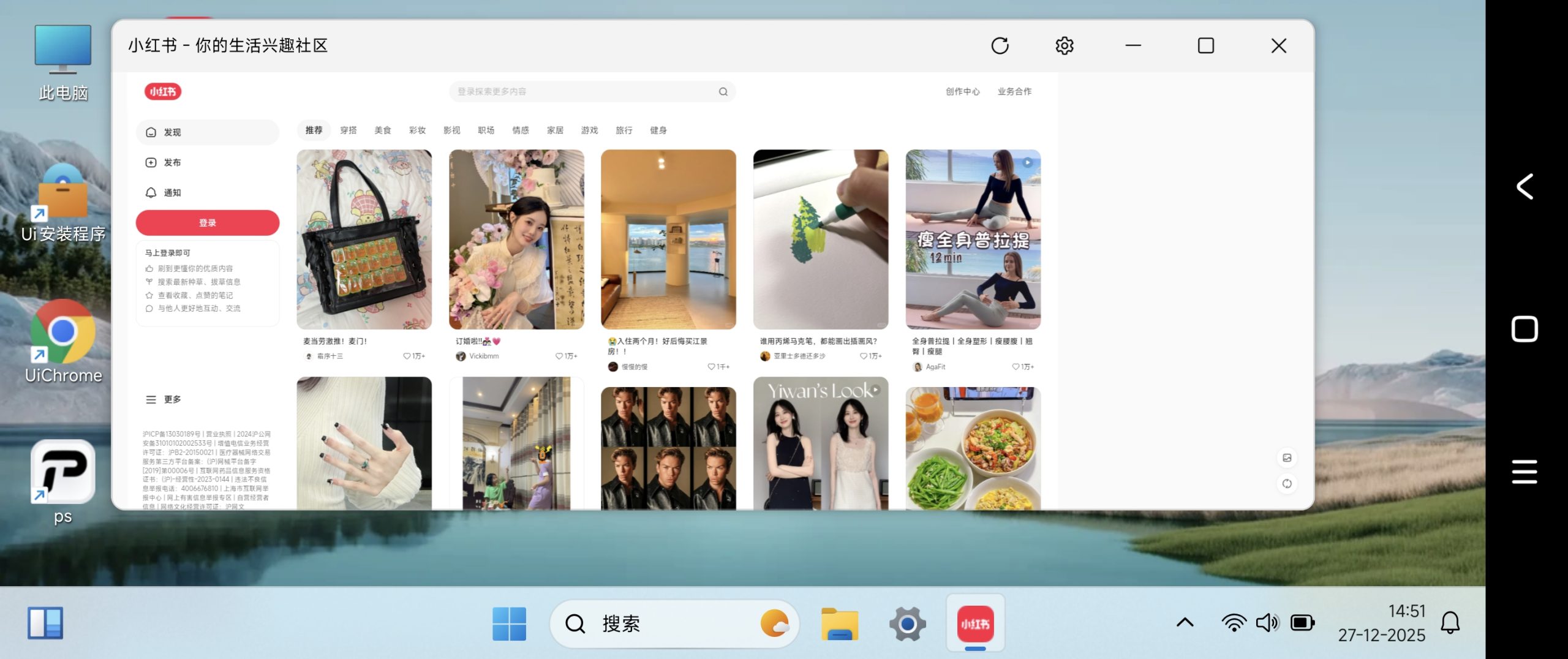Click the 小红书 logo at top left
The width and height of the screenshot is (1568, 659).
(162, 92)
